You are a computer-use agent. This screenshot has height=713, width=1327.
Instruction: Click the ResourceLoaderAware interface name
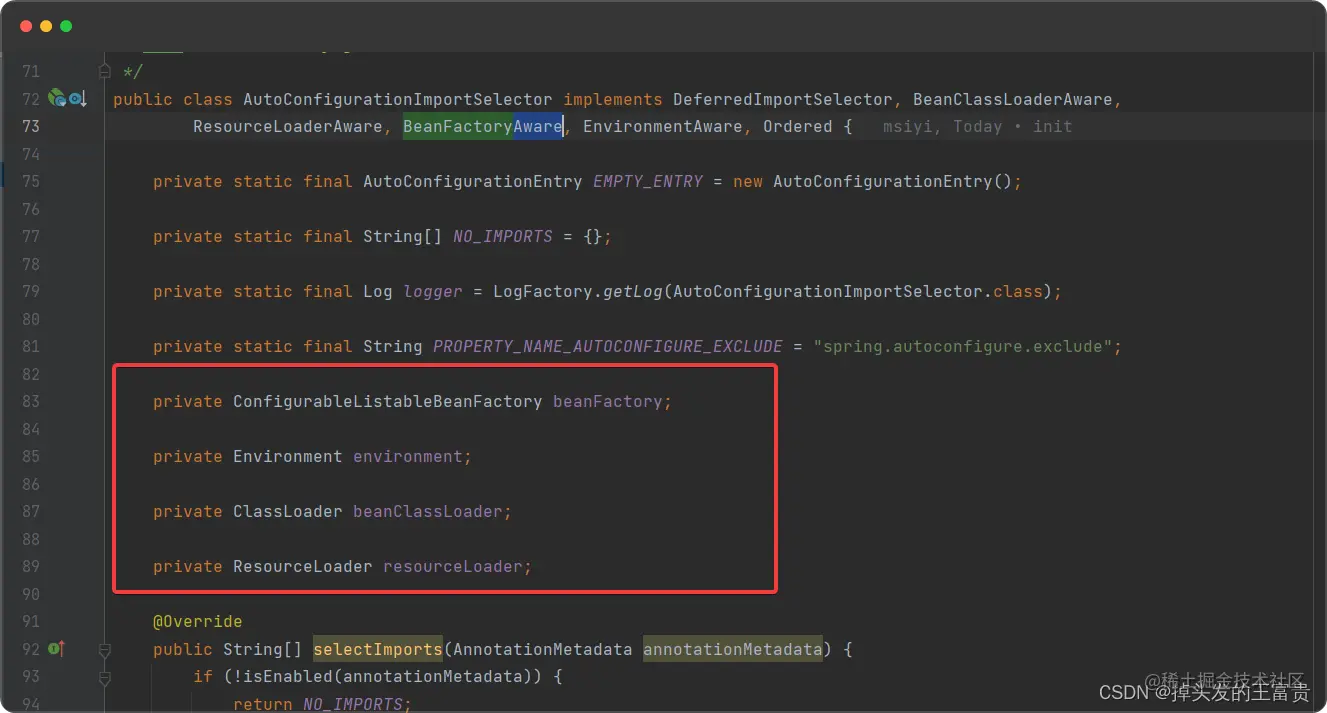287,127
